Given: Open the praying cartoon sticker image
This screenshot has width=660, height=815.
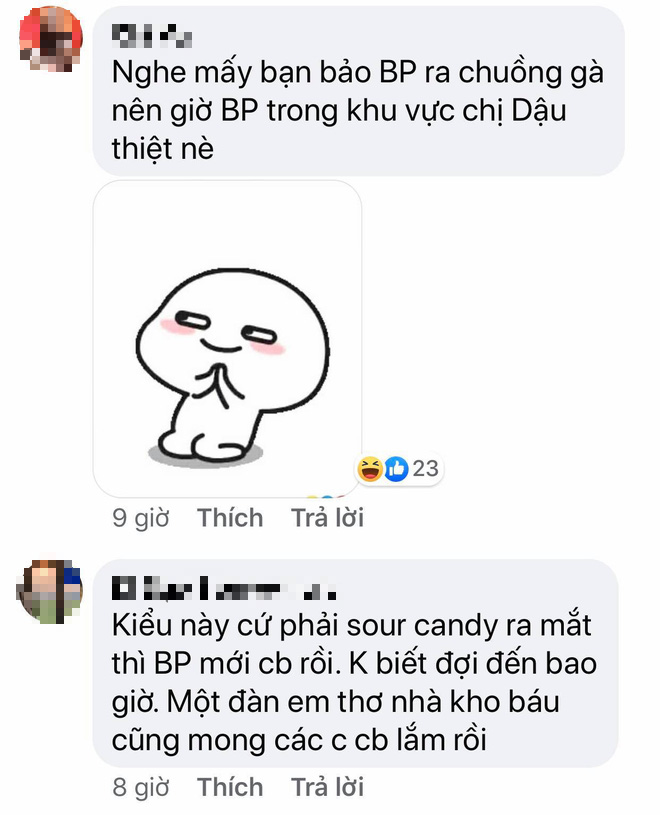Looking at the screenshot, I should [228, 339].
